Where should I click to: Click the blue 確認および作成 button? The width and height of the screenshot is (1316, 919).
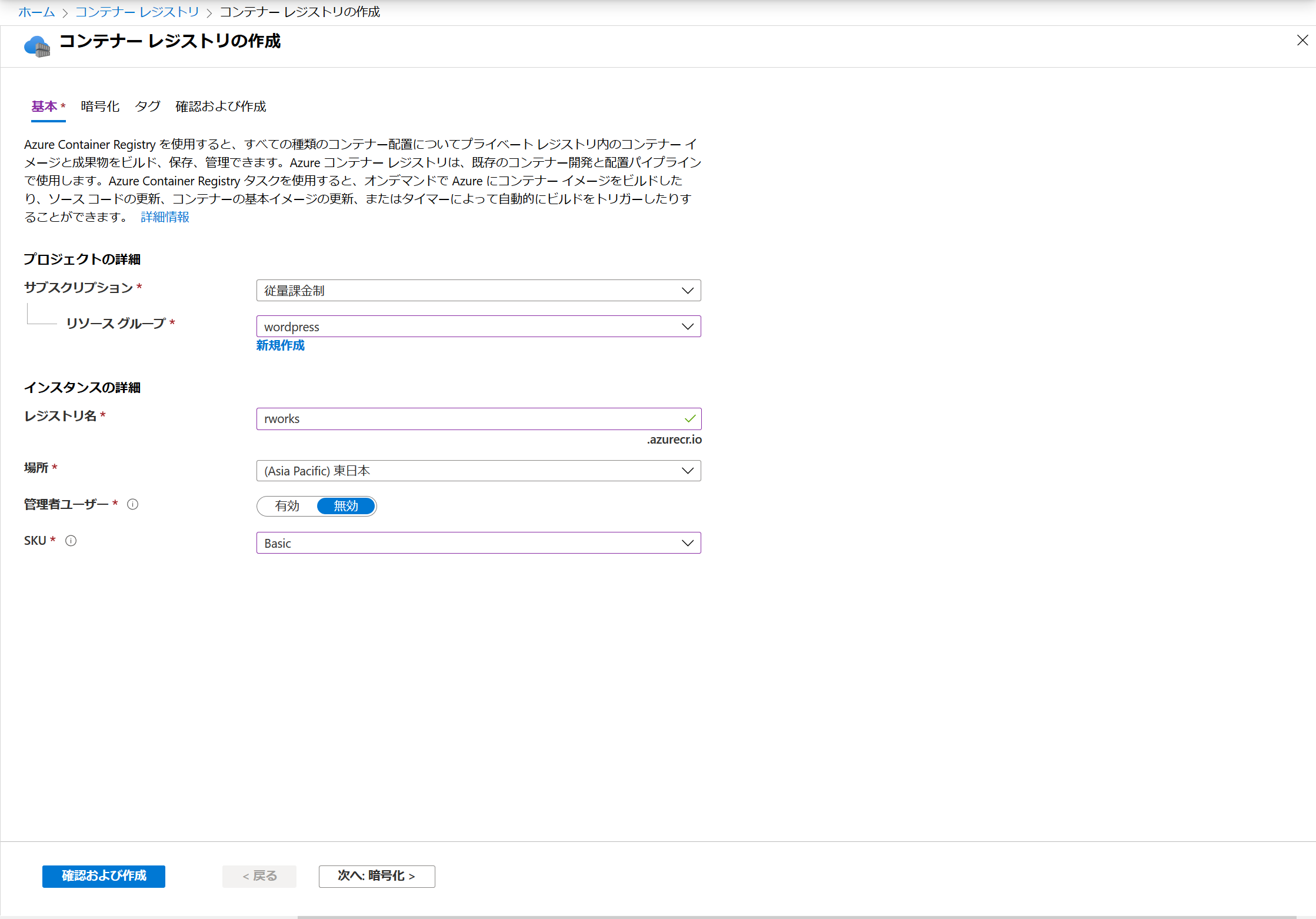point(104,876)
